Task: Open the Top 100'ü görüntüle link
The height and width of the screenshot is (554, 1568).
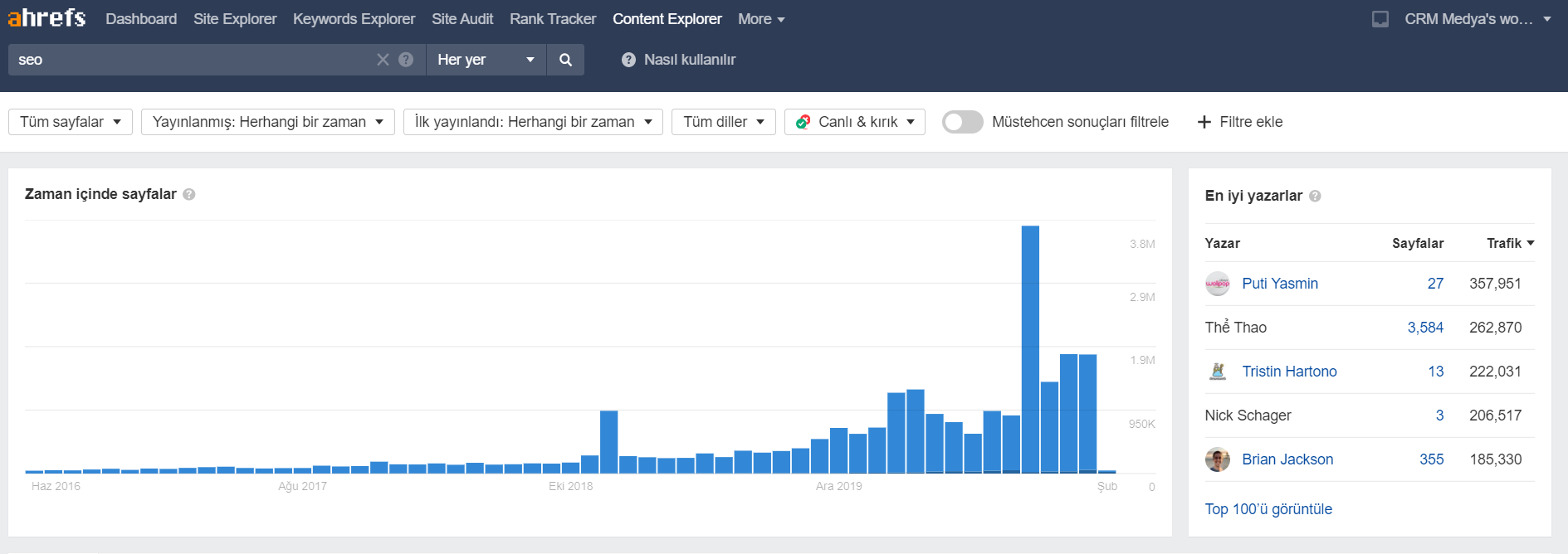Action: coord(1268,509)
